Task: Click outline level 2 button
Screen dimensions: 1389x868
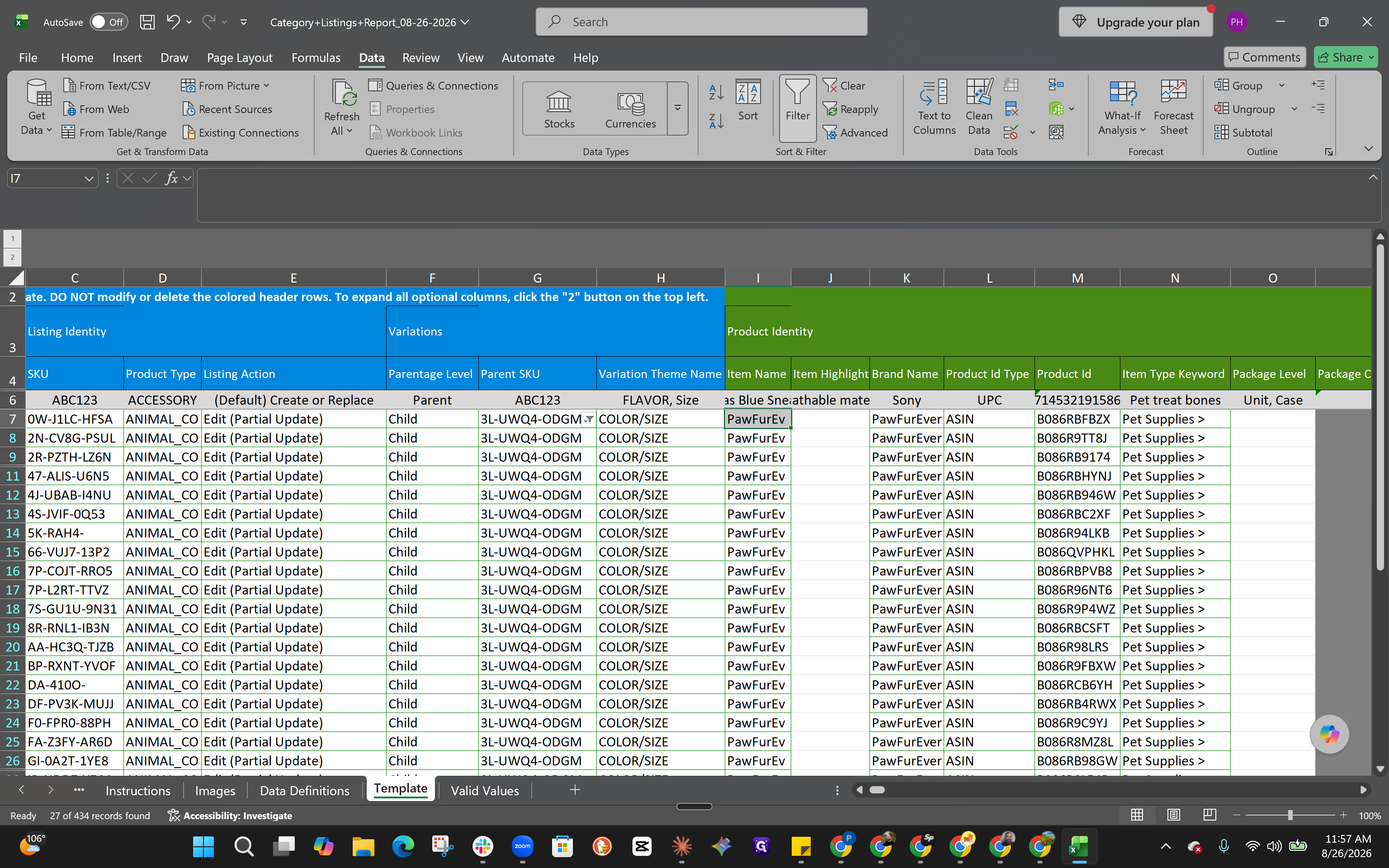Action: pyautogui.click(x=13, y=257)
